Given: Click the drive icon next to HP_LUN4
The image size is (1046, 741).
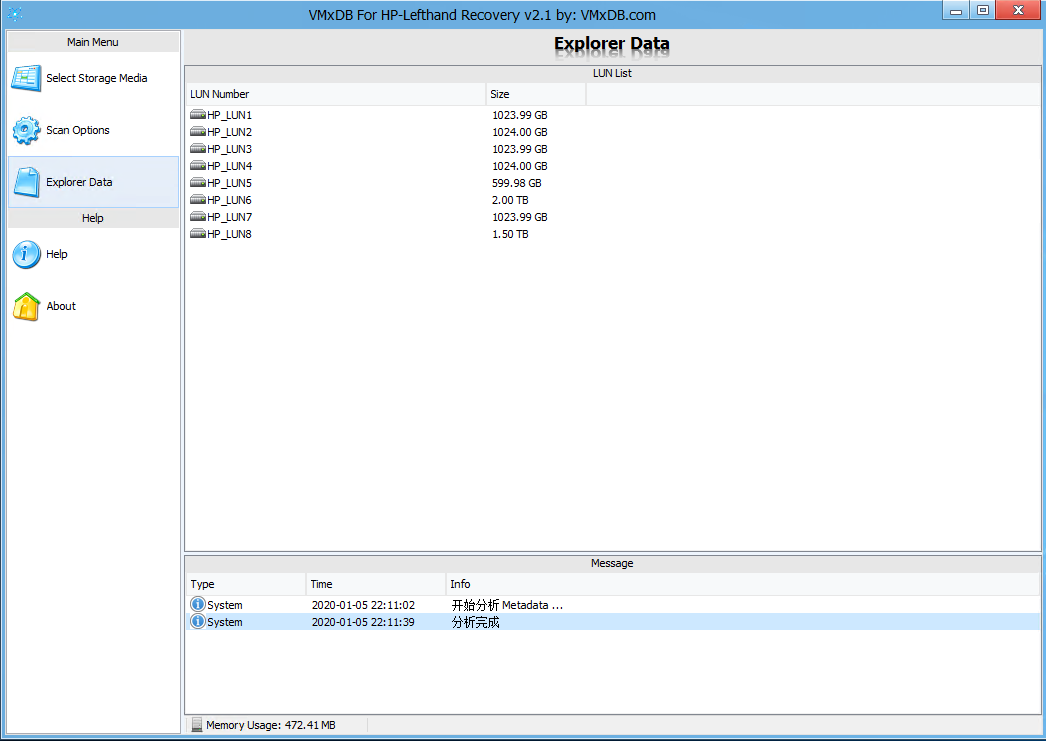Looking at the screenshot, I should tap(197, 166).
